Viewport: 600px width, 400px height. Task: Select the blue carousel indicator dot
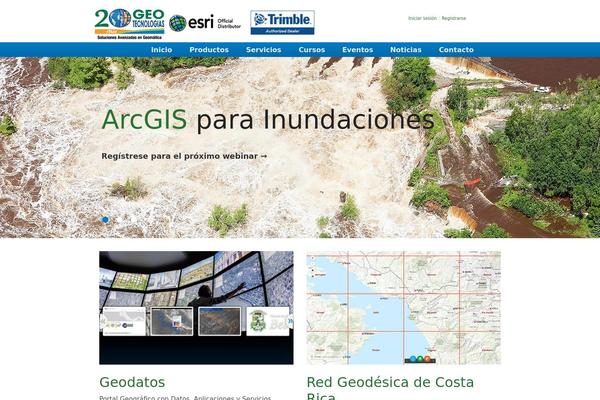point(106,220)
